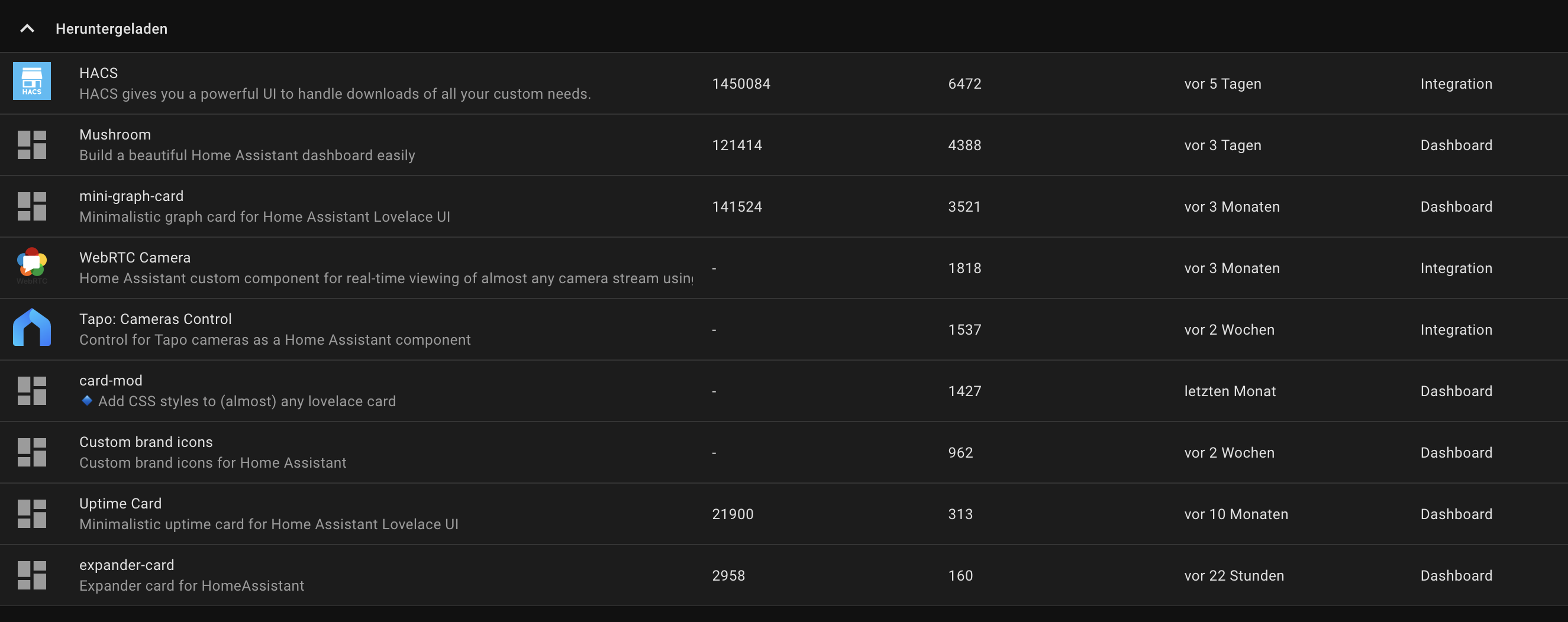Viewport: 1568px width, 622px height.
Task: Collapse the Heruntergeladen section chevron
Action: pyautogui.click(x=27, y=28)
